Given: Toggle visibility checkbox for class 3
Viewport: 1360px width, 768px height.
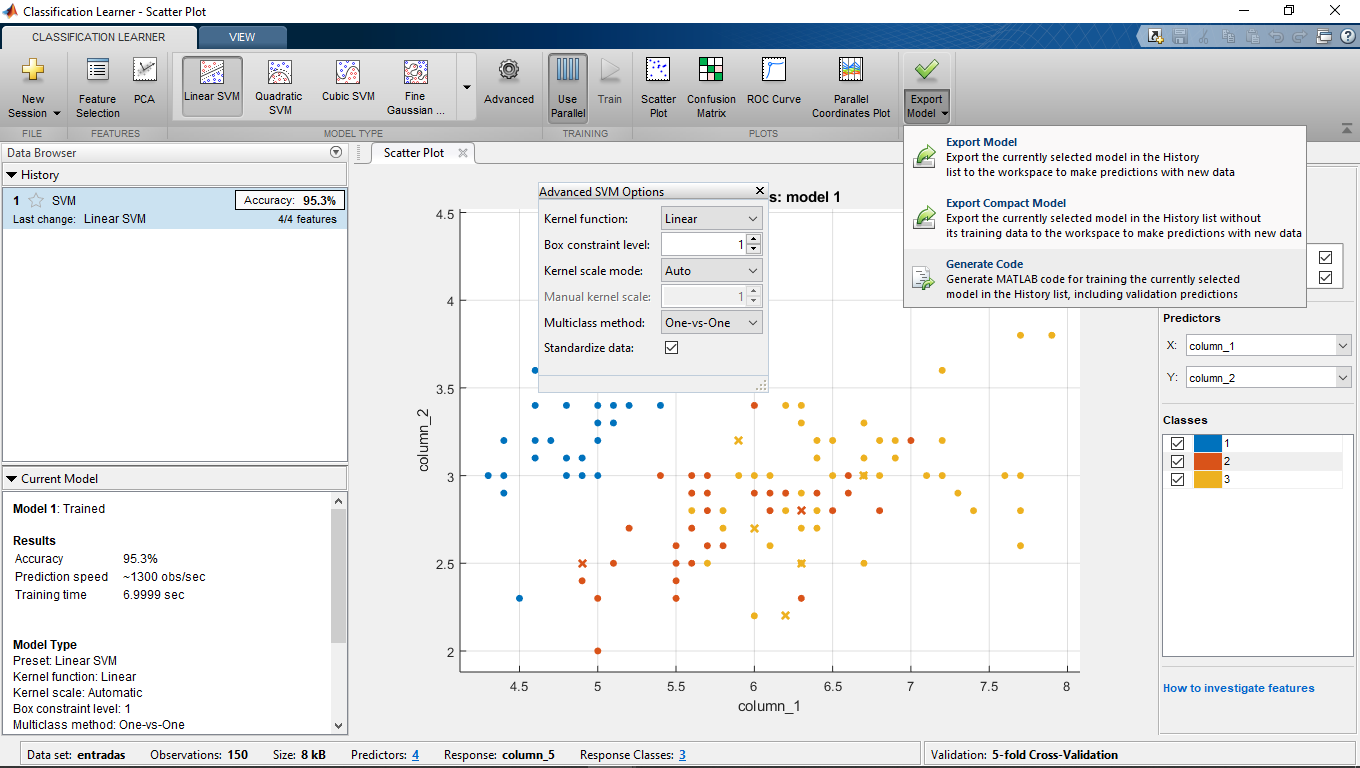Looking at the screenshot, I should click(x=1177, y=479).
